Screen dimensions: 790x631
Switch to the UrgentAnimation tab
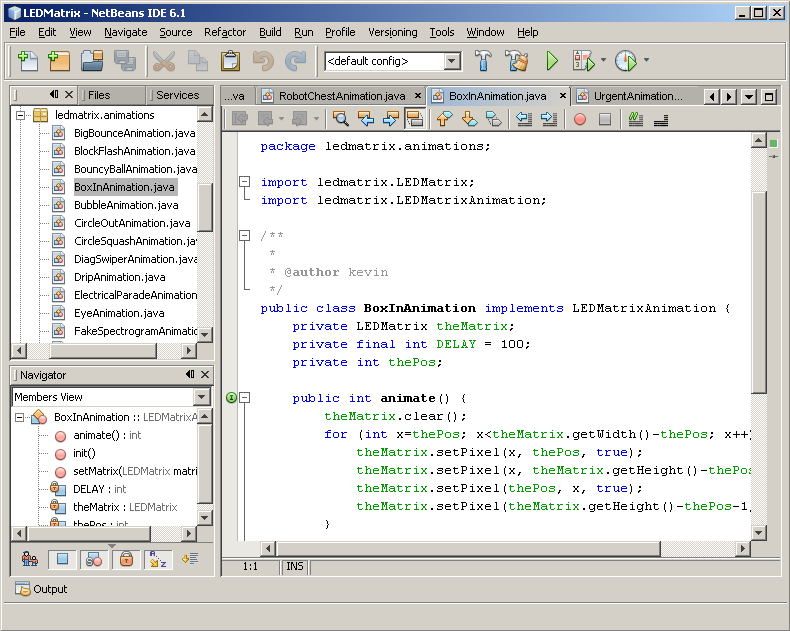coord(637,96)
